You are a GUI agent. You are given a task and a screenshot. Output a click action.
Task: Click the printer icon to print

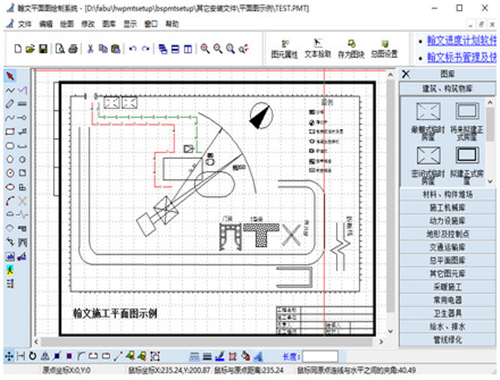73,49
